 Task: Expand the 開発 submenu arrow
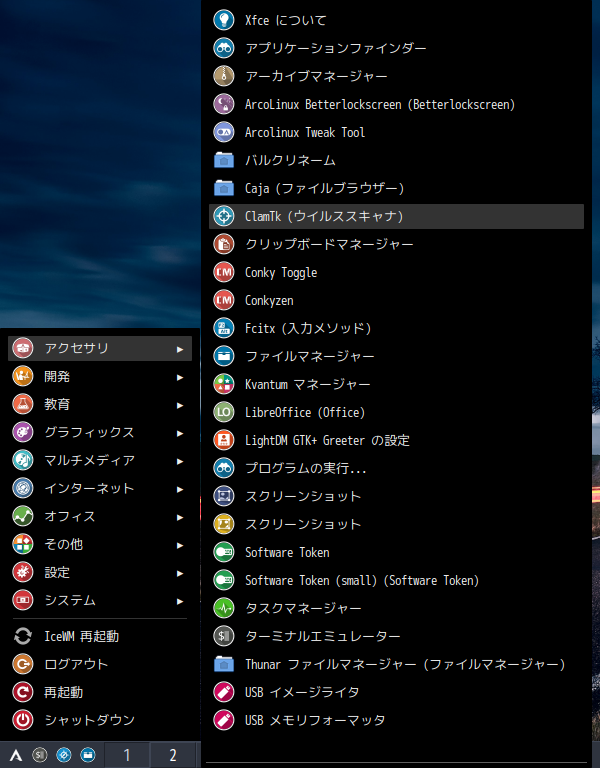coord(180,377)
